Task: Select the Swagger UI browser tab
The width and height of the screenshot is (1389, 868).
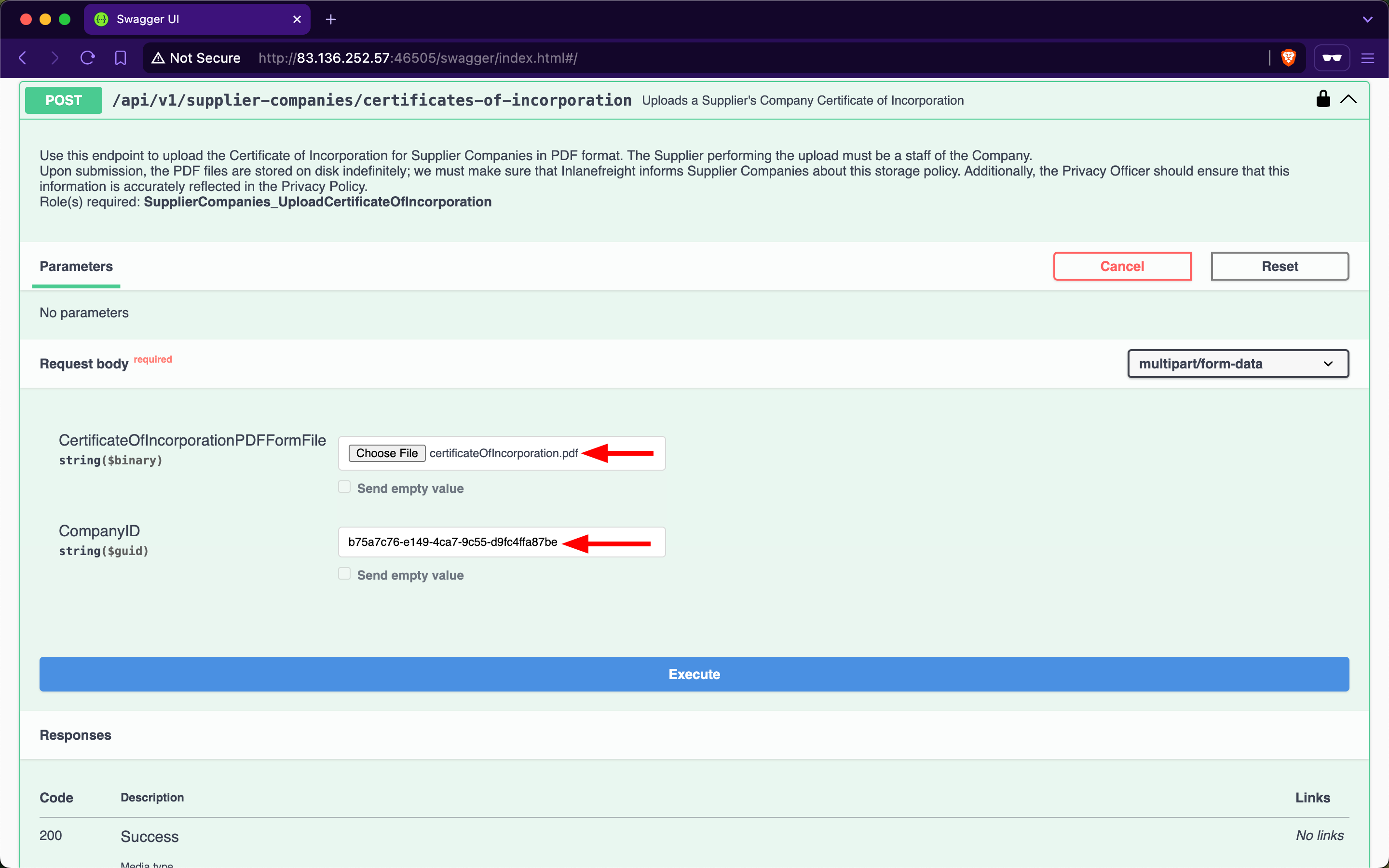Action: [197, 19]
